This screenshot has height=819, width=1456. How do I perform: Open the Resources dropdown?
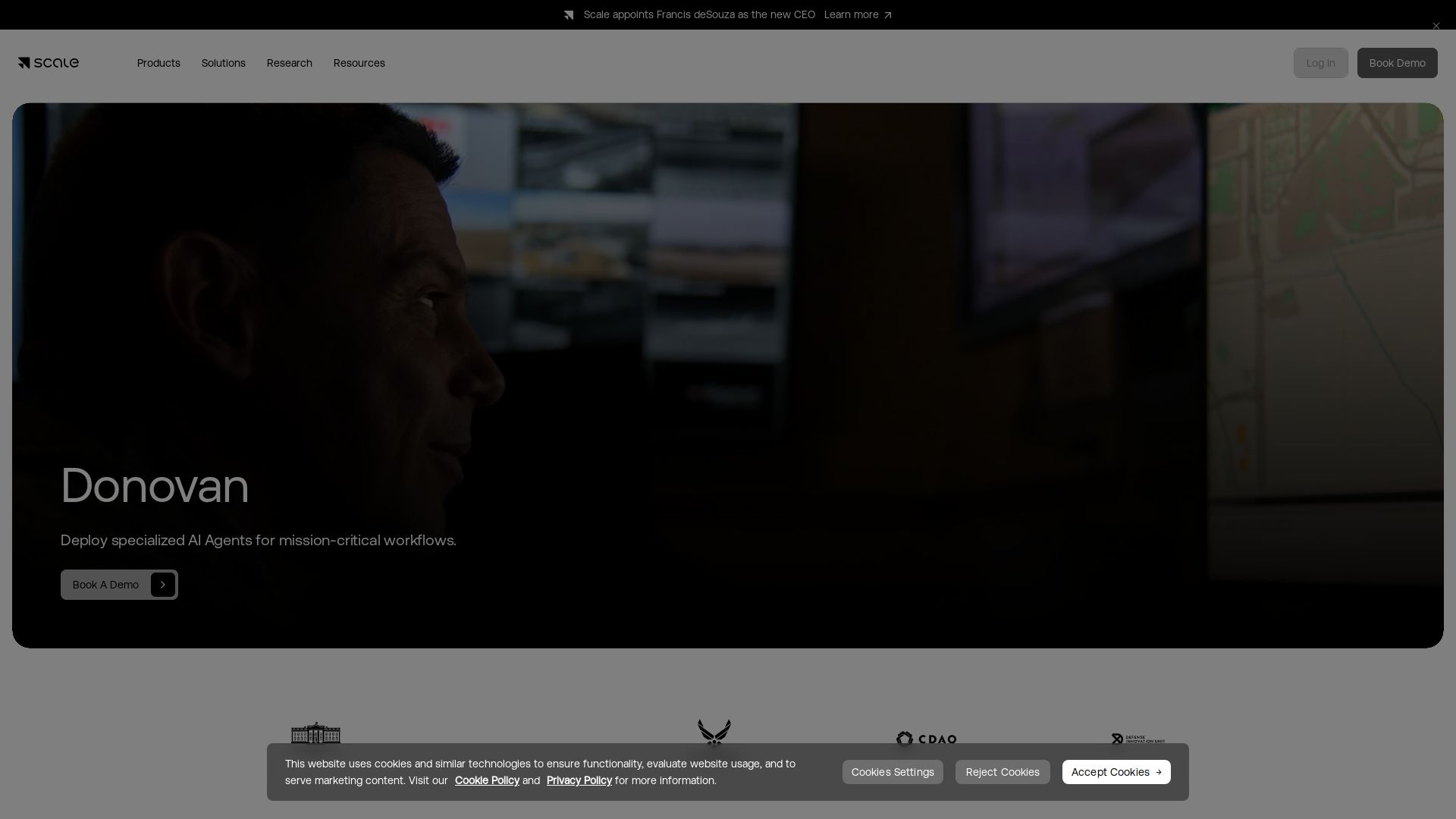pos(359,63)
